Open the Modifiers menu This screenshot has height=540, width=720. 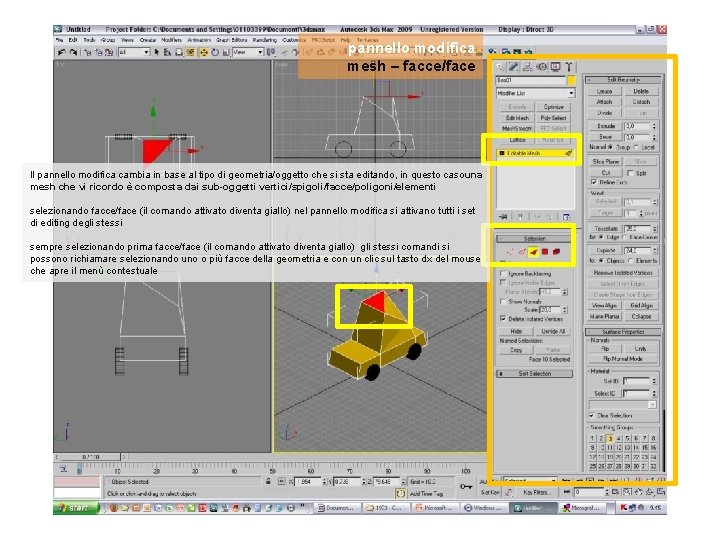point(172,40)
